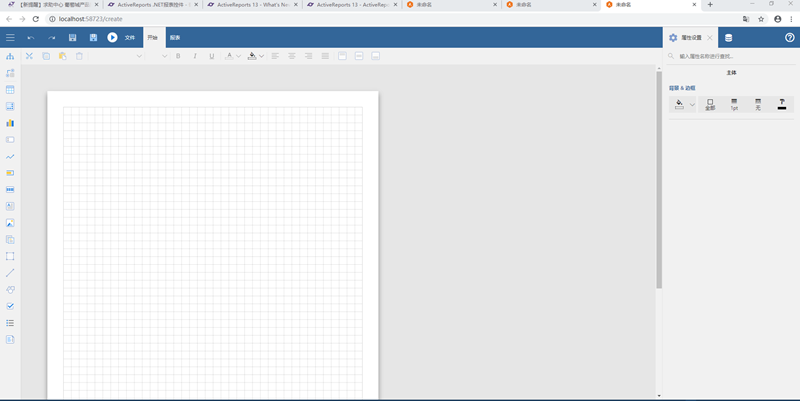Select the image control in sidebar
Screen dimensions: 800x401
tap(10, 222)
